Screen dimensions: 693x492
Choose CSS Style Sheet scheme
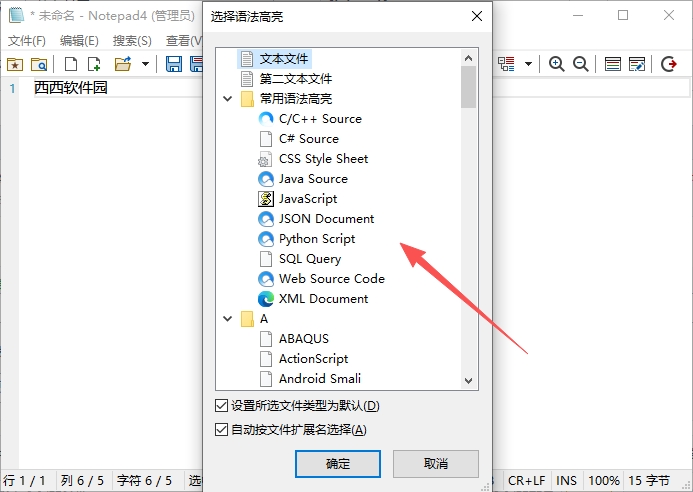click(324, 159)
